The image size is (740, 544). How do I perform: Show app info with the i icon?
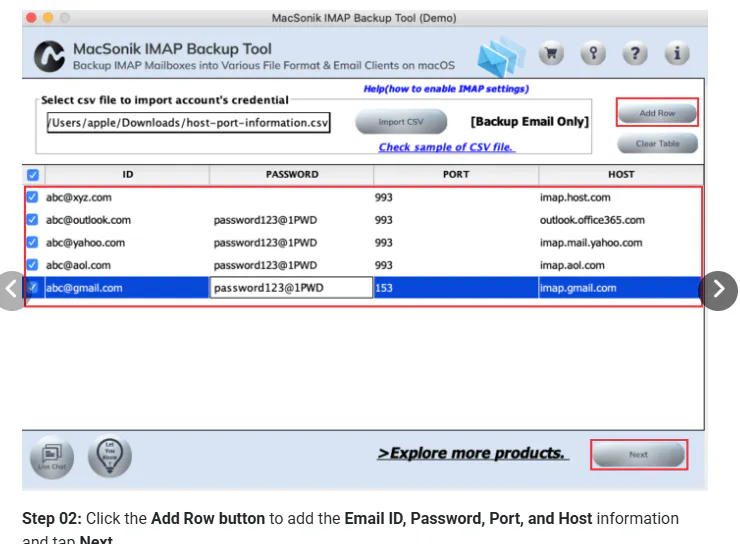[x=677, y=53]
